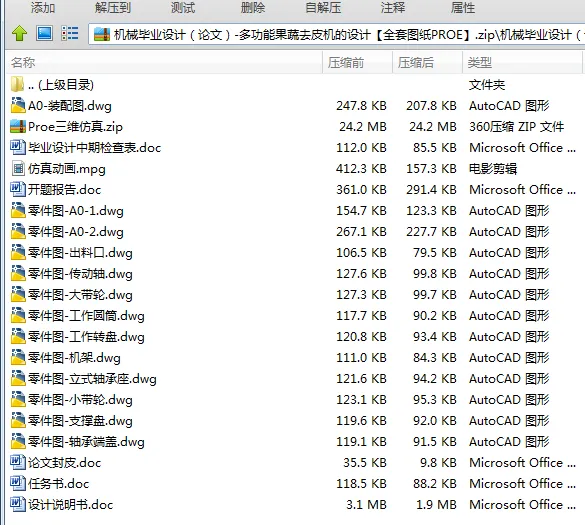Select file name 零件图-传动轴.dwg
Image resolution: width=585 pixels, height=525 pixels.
80,274
